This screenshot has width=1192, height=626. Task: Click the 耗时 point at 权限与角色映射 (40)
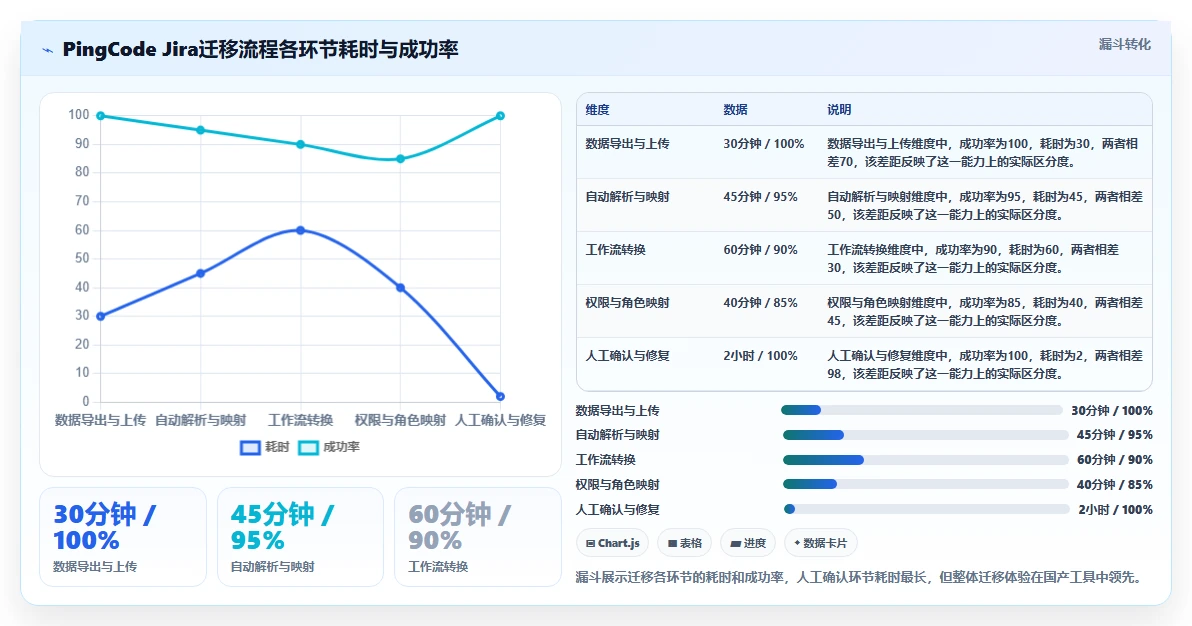pyautogui.click(x=401, y=288)
